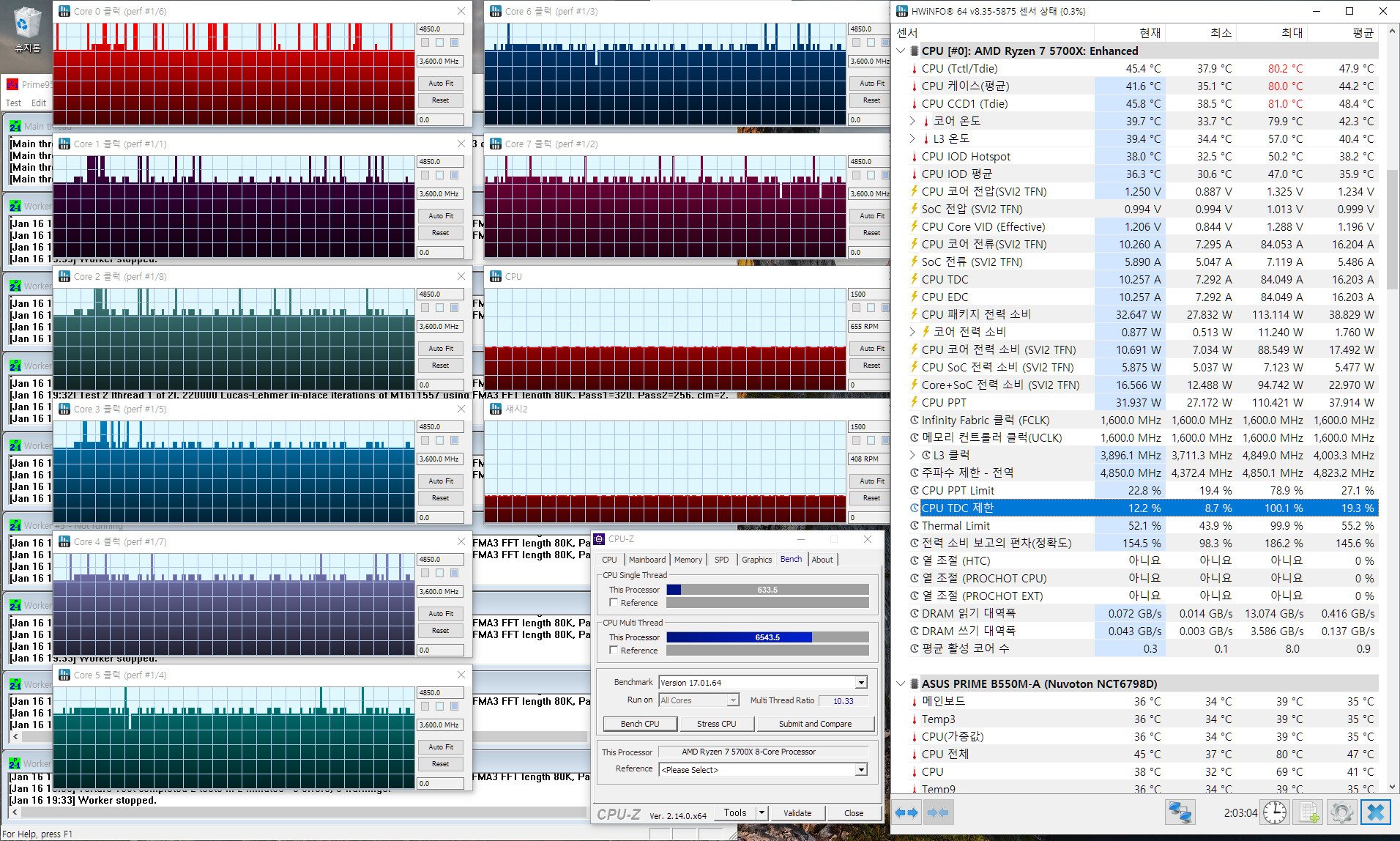Enable Reference checkbox under CPU Single Thread
The width and height of the screenshot is (1400, 841).
614,603
